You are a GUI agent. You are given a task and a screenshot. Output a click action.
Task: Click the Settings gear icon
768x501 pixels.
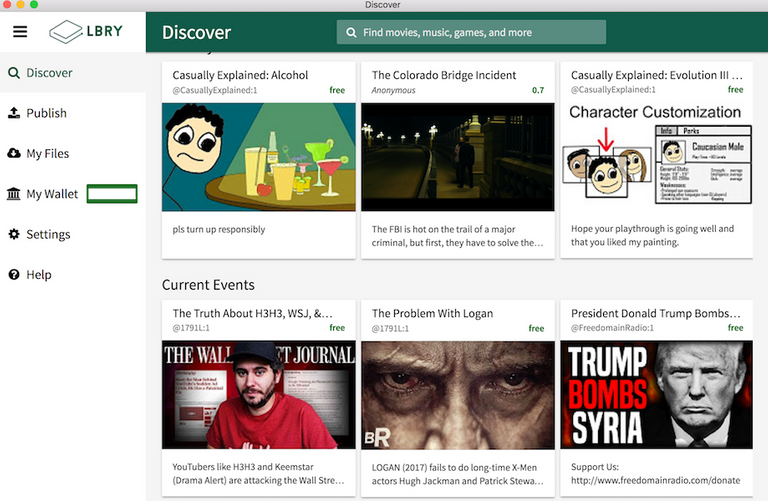coord(14,234)
